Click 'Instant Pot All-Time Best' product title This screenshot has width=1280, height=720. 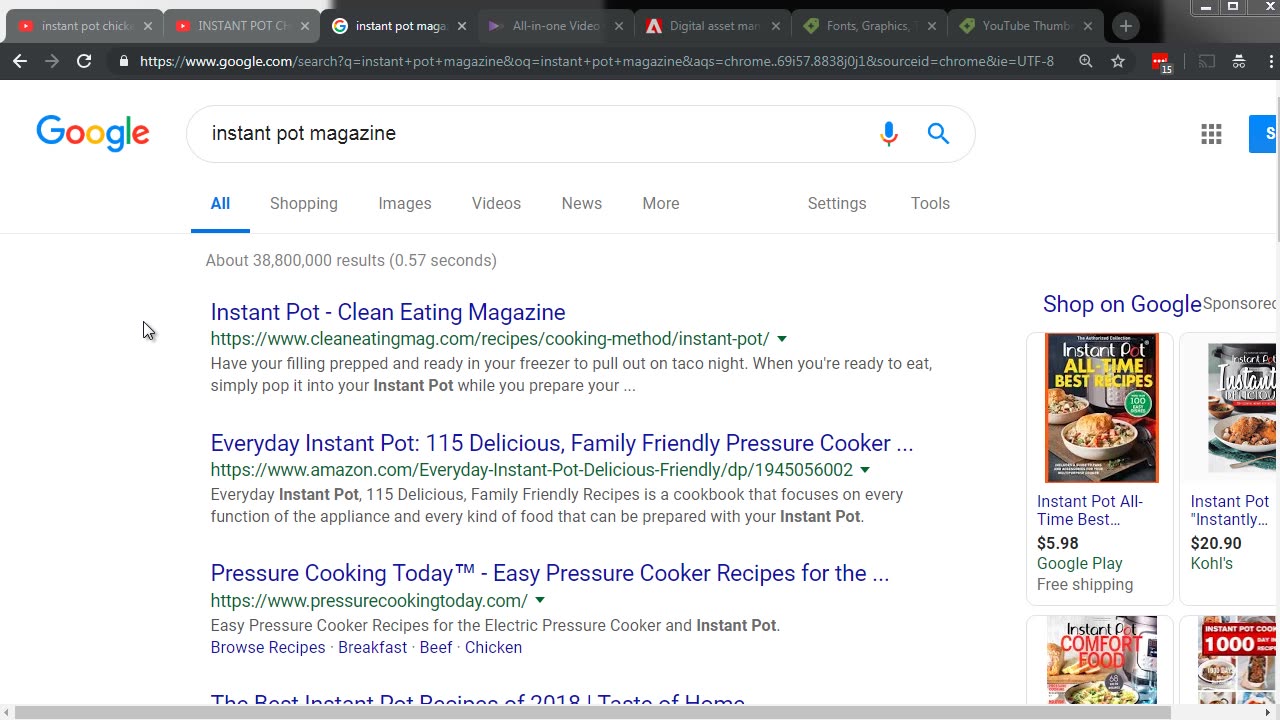click(1090, 510)
